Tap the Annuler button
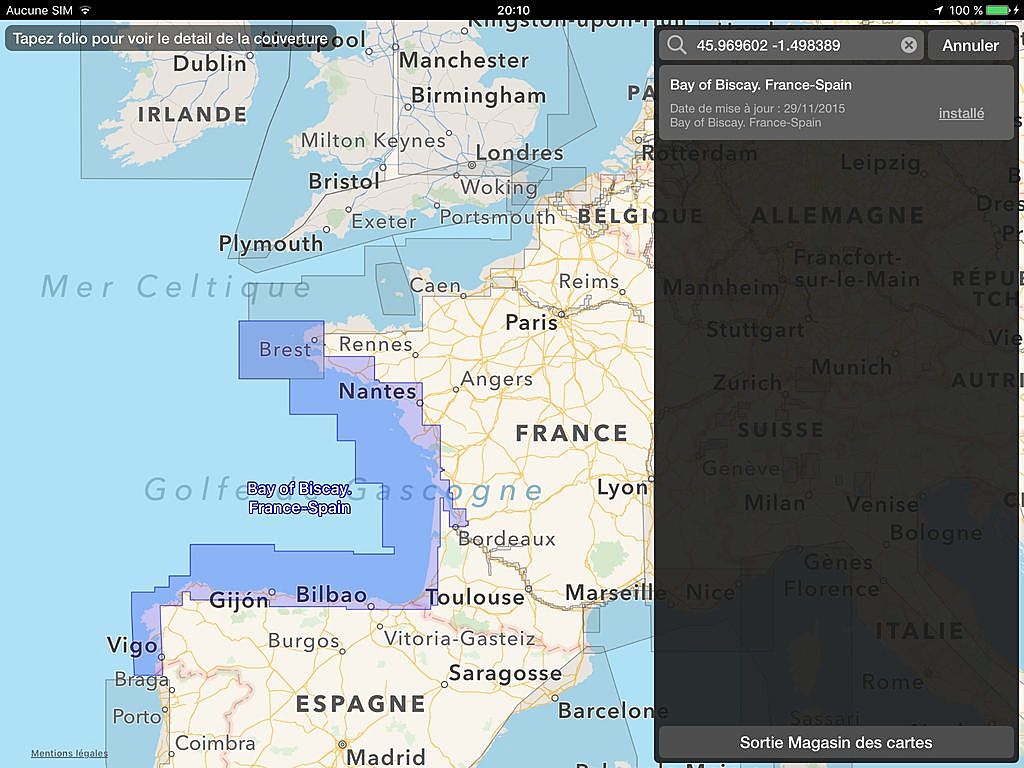 (x=970, y=45)
